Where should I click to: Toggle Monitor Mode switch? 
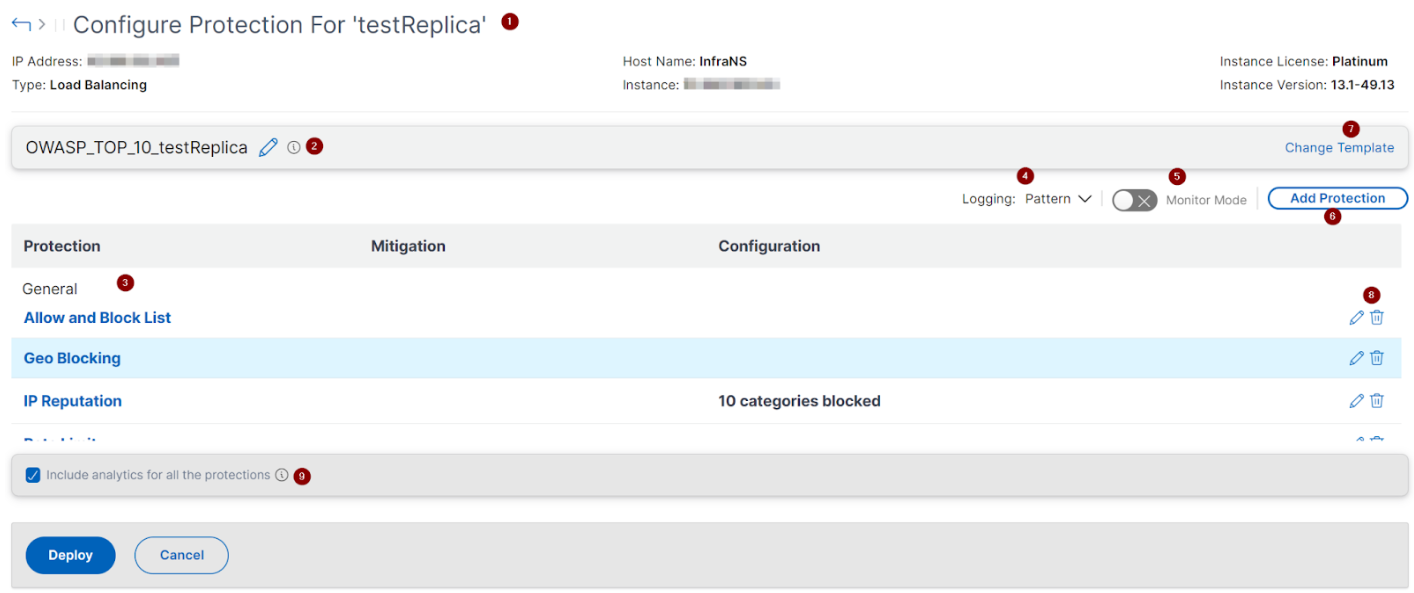pos(1134,200)
